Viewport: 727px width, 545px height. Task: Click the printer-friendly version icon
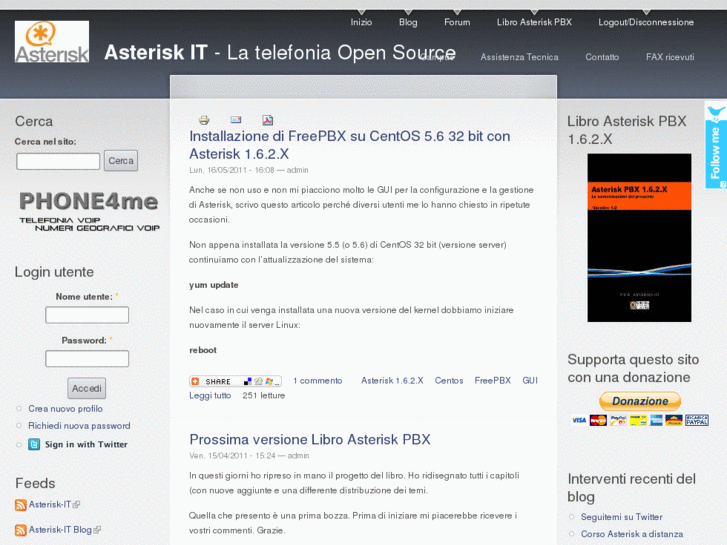tap(204, 120)
